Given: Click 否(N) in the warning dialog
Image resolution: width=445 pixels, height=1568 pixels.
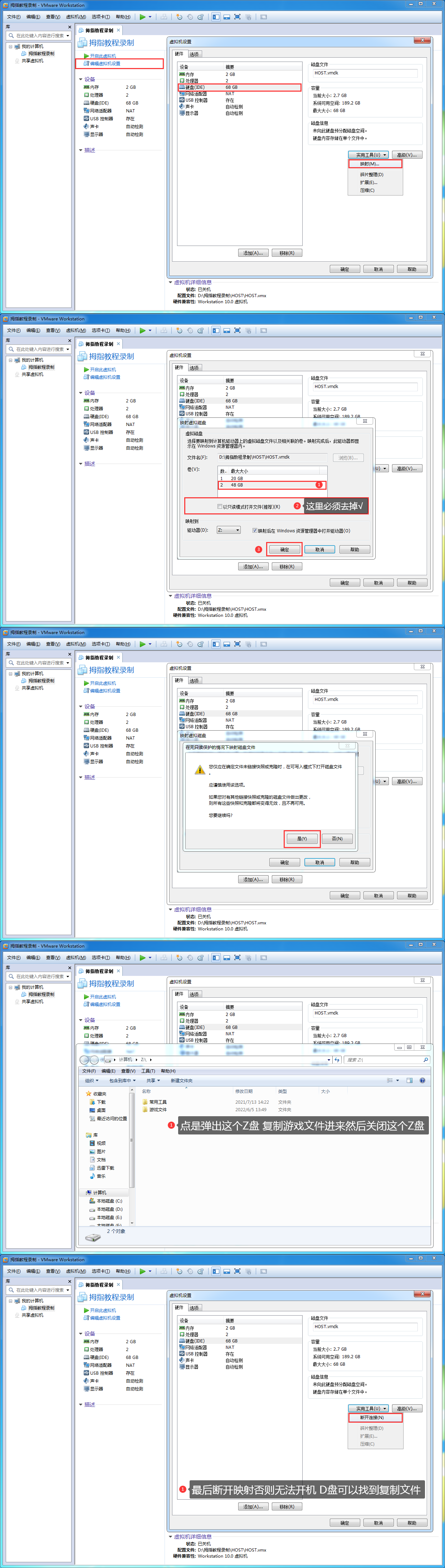Looking at the screenshot, I should point(337,838).
